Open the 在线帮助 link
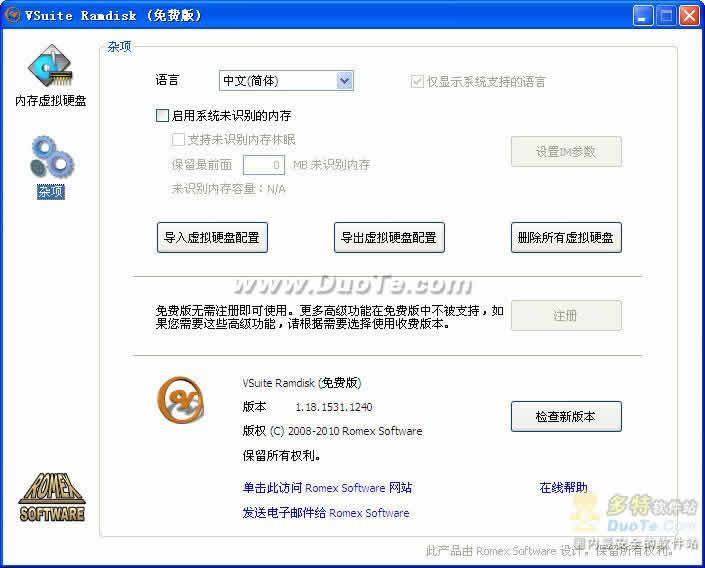 563,487
